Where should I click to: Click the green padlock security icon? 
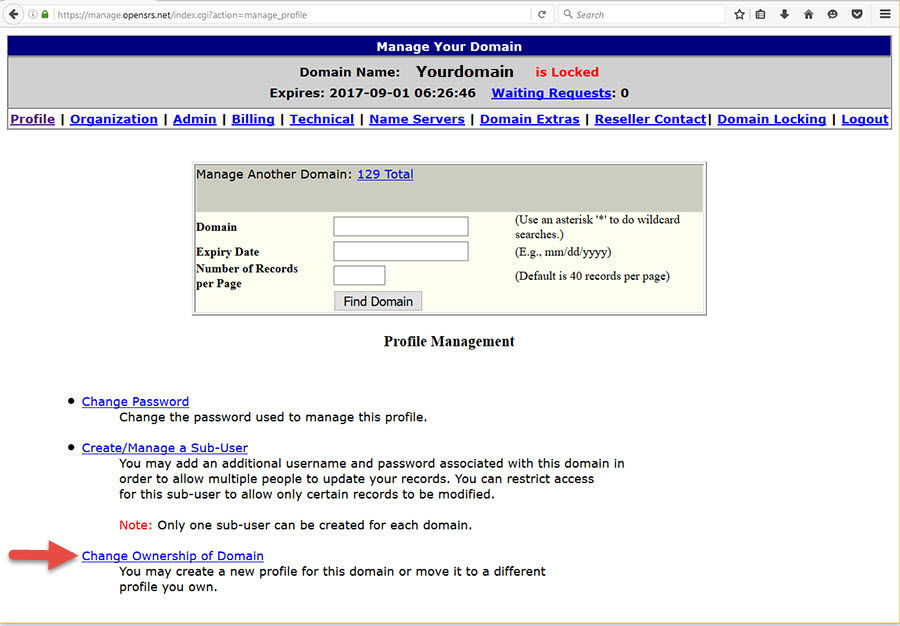(x=45, y=15)
